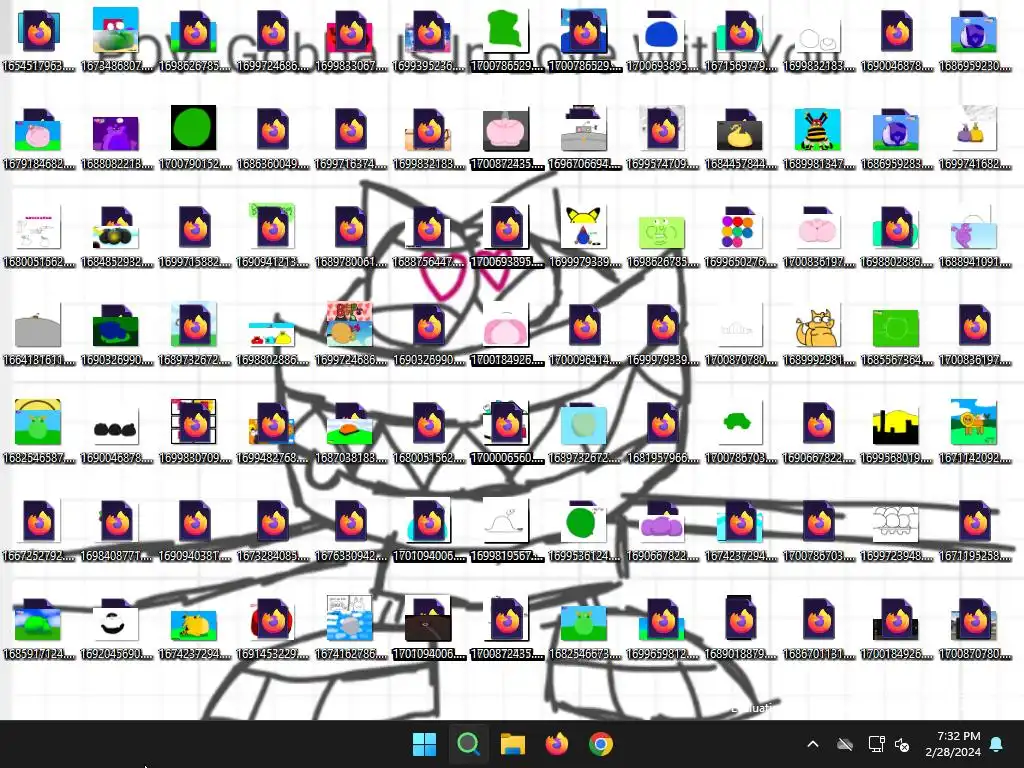Select the green square thumbnail 1685567364
The width and height of the screenshot is (1024, 768).
(x=896, y=327)
